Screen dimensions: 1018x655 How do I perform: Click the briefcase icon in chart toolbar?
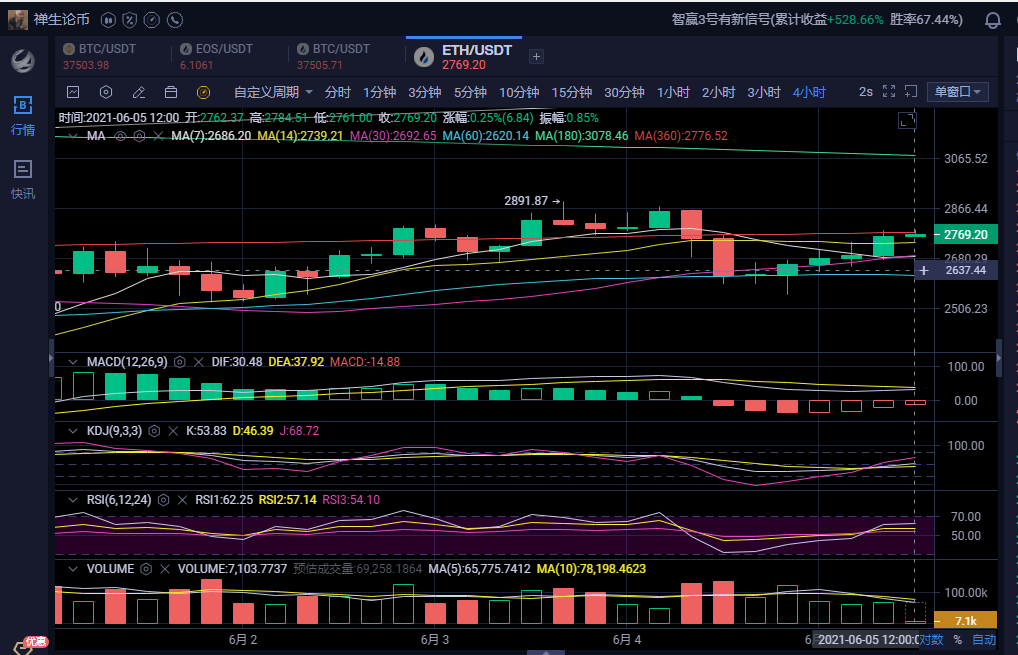[x=171, y=92]
